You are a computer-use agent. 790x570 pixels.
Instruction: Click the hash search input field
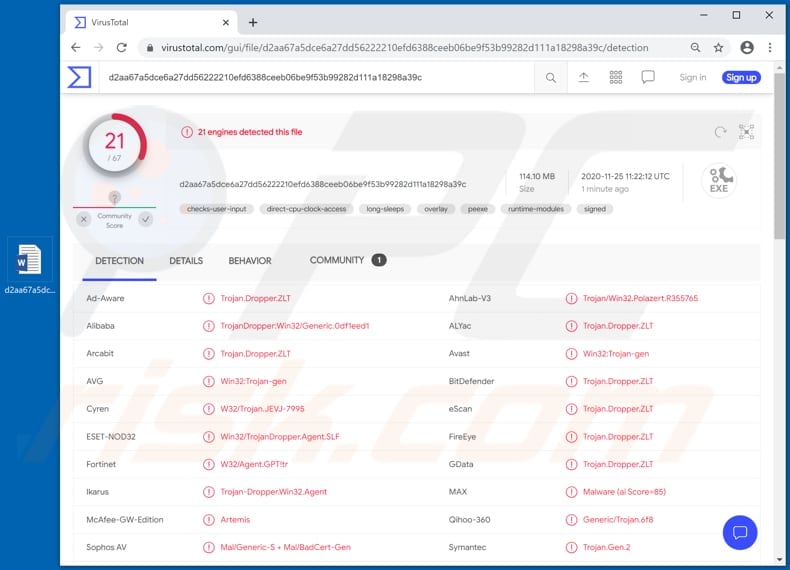click(316, 78)
